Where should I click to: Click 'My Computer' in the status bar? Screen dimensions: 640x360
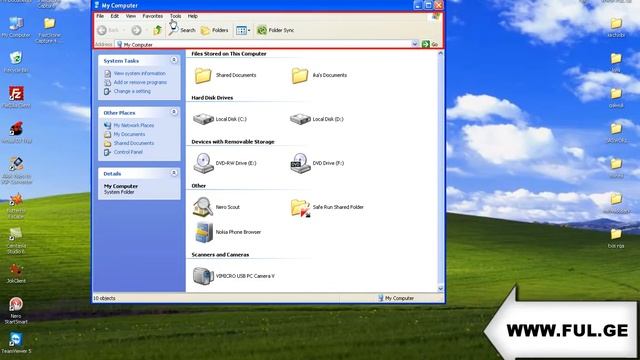(x=399, y=298)
